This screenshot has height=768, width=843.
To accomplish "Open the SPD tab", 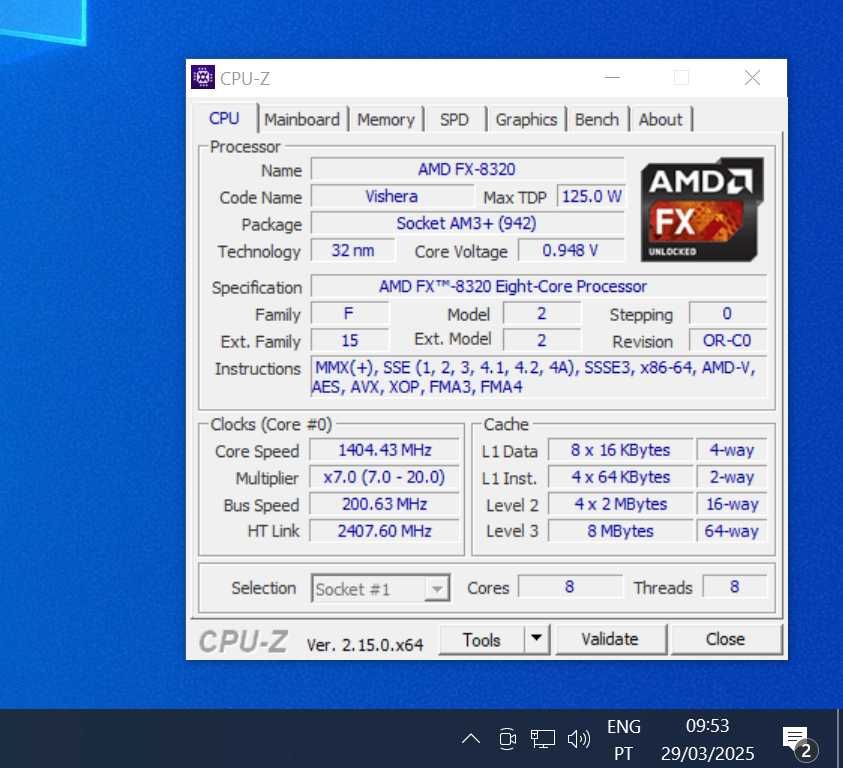I will click(x=454, y=119).
